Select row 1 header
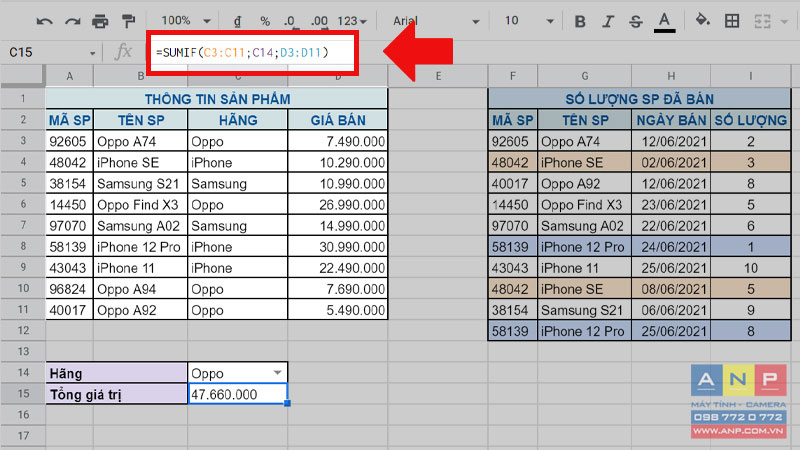 (23, 98)
